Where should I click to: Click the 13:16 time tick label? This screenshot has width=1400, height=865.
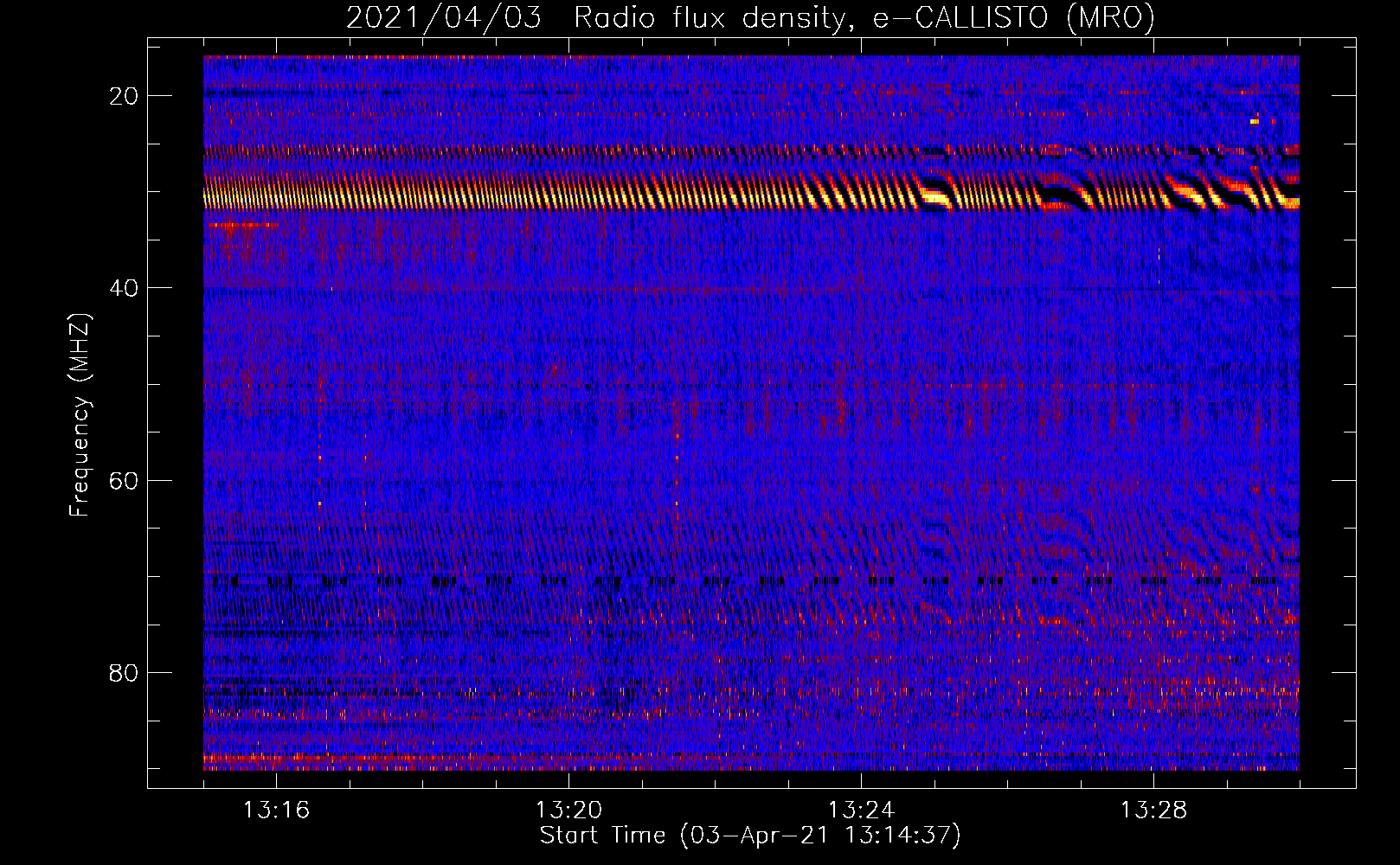tap(276, 811)
